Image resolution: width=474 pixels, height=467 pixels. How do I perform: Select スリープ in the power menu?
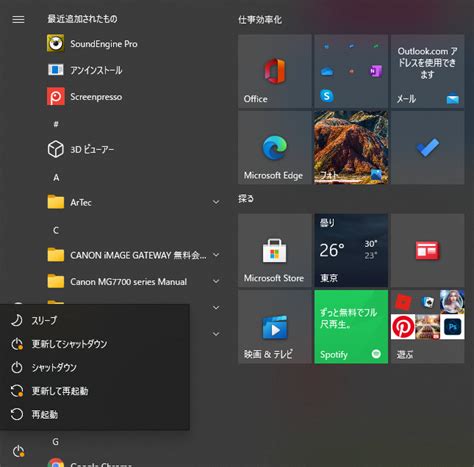[95, 320]
